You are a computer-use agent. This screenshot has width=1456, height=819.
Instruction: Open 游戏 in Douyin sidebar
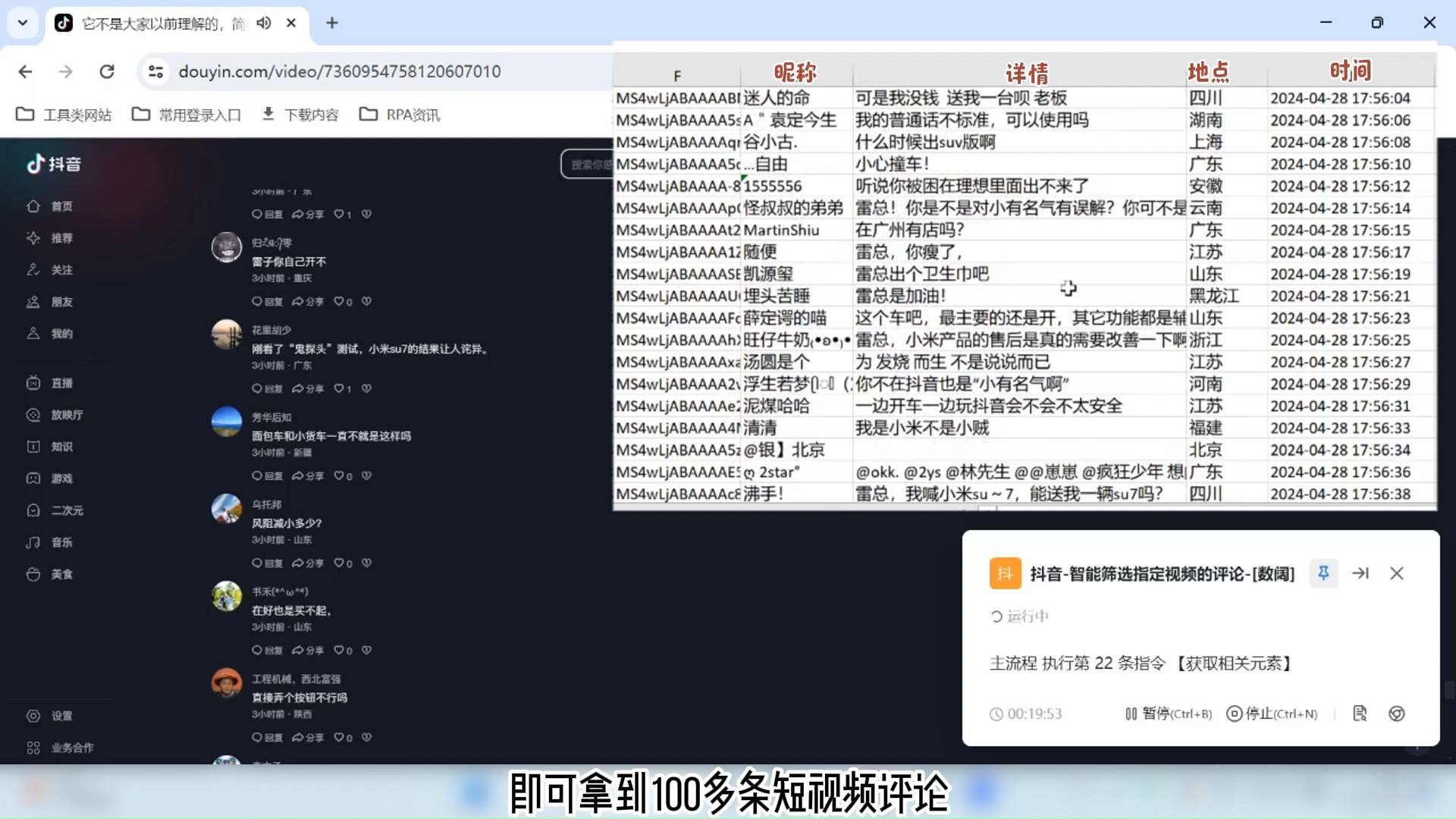pyautogui.click(x=50, y=479)
